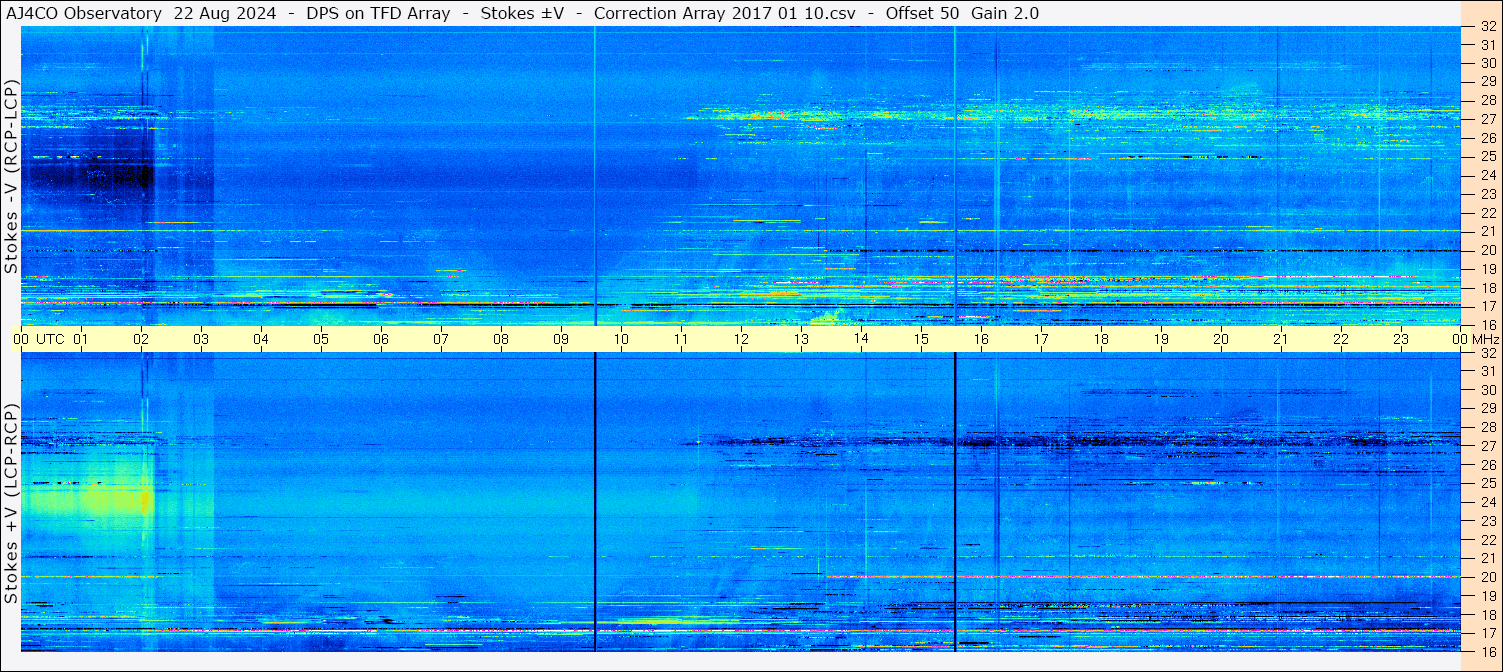
Task: Choose the 15 hour mark on time axis
Action: coord(921,339)
